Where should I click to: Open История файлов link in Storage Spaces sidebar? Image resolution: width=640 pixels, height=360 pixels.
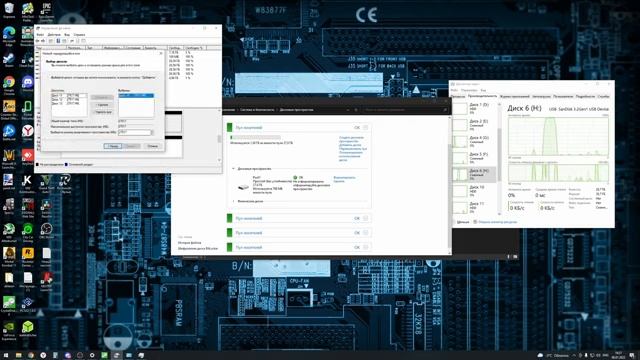click(x=189, y=243)
